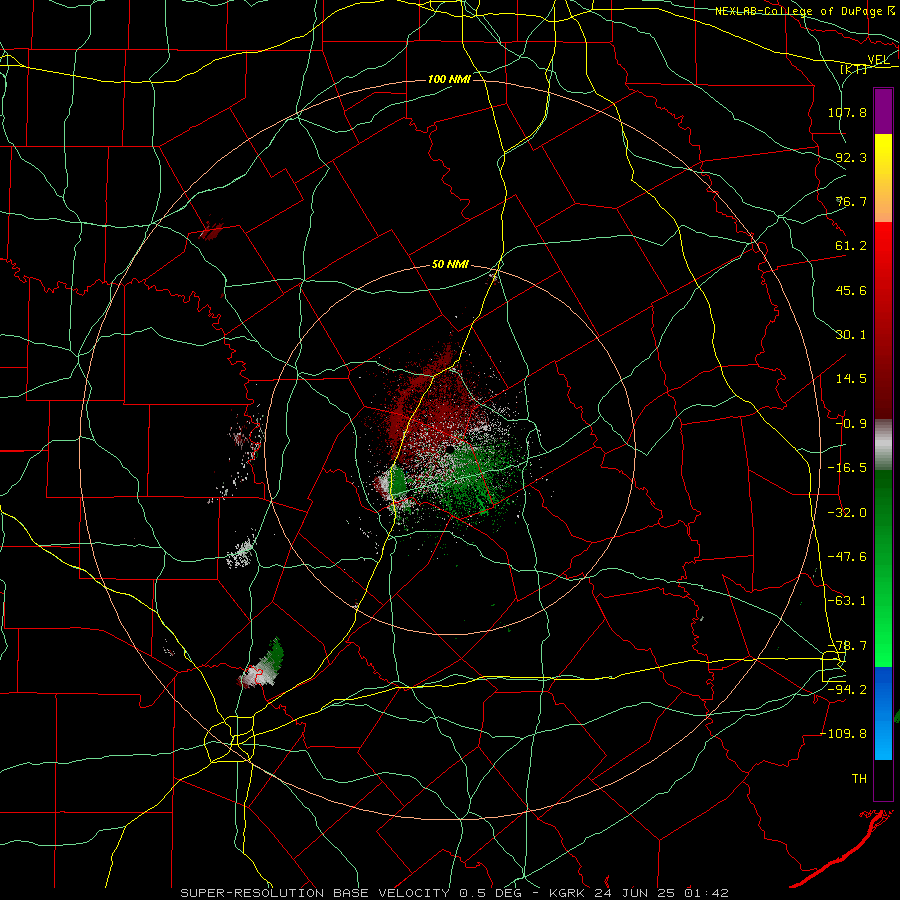Click the small red echo inside the northwest 100 NMI ring
This screenshot has width=900, height=900.
pos(211,230)
